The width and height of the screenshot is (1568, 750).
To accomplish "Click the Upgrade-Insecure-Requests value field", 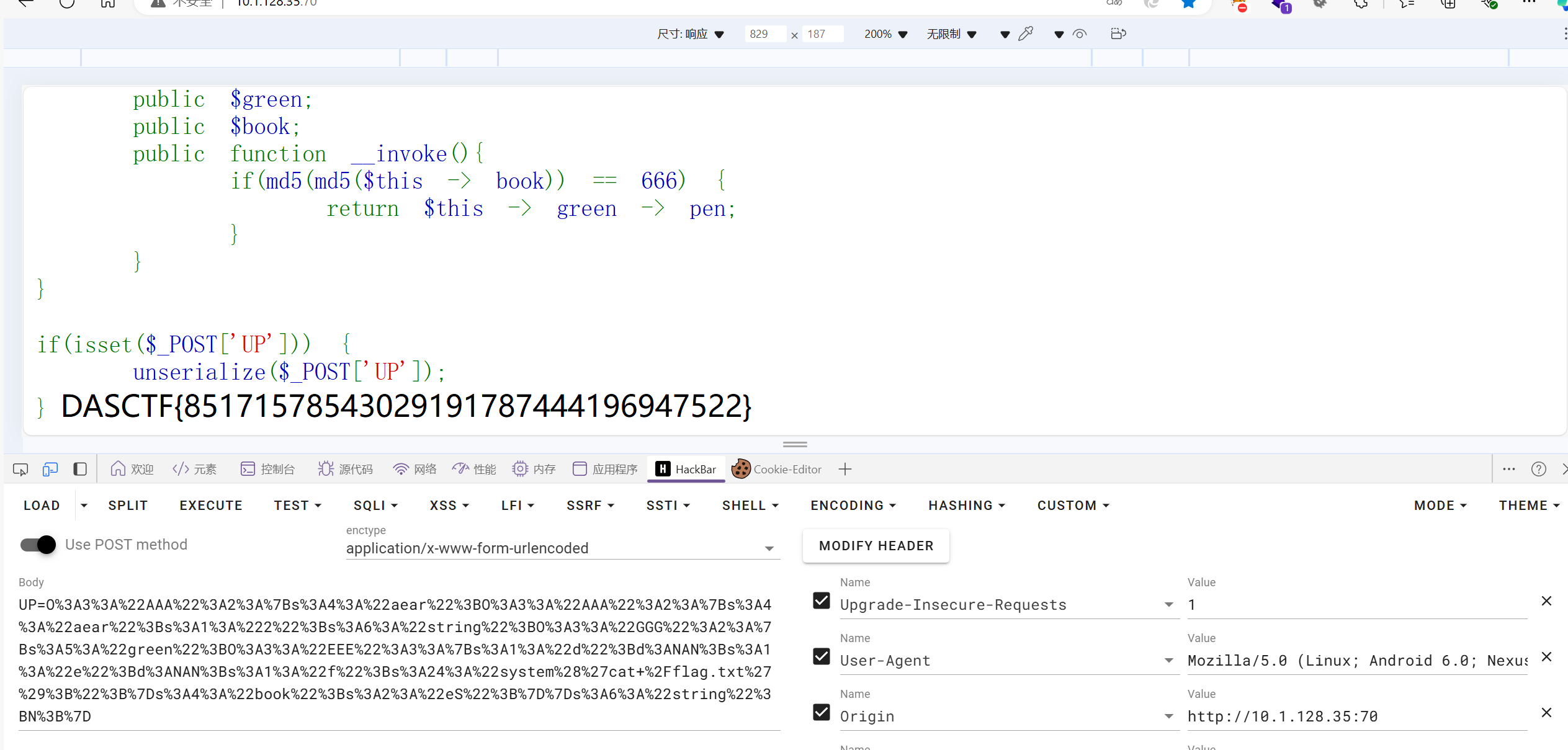I will (x=1357, y=605).
